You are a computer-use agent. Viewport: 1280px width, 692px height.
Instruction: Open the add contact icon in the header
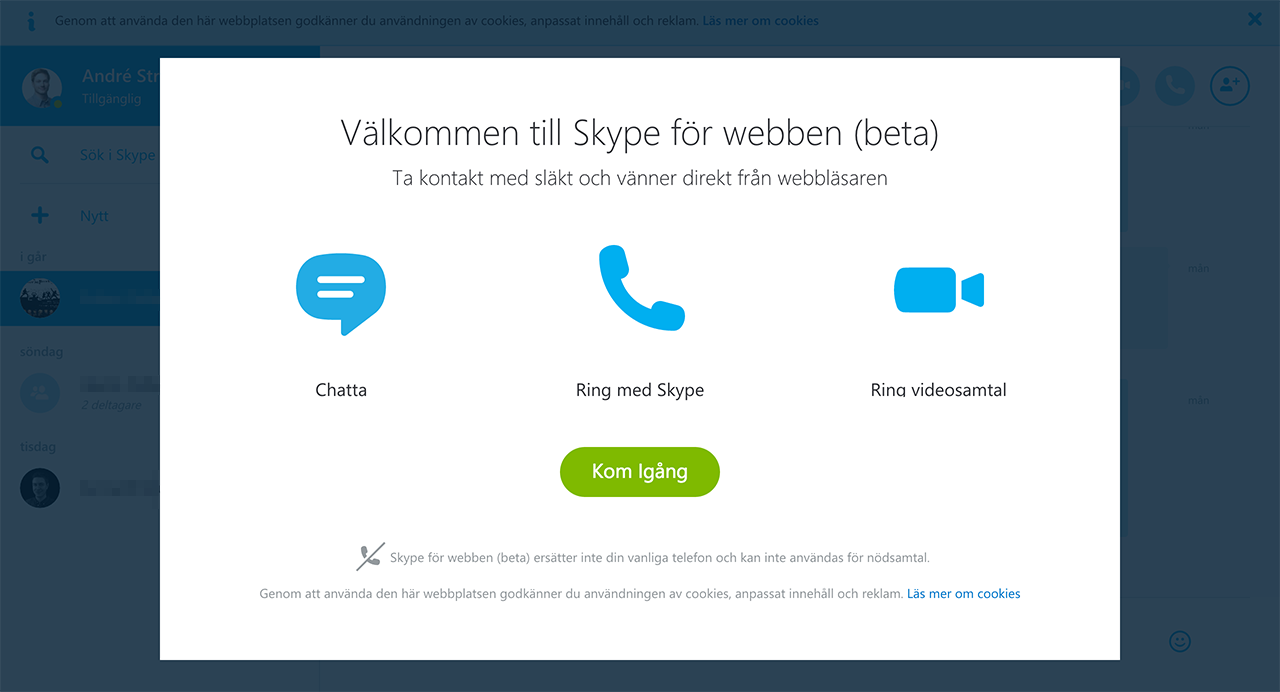point(1229,86)
